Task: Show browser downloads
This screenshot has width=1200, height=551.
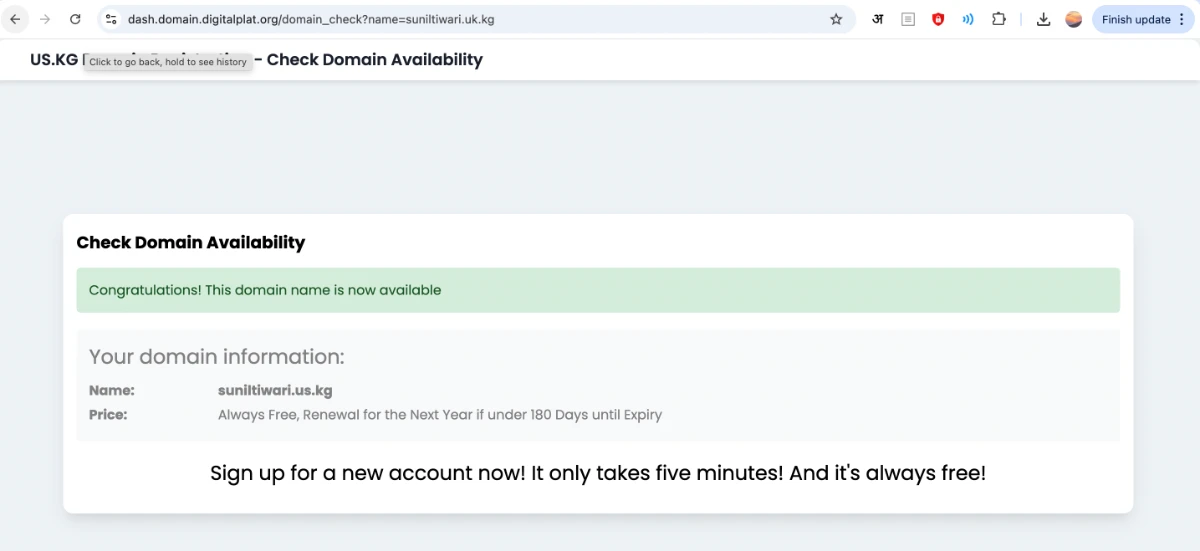Action: tap(1043, 19)
